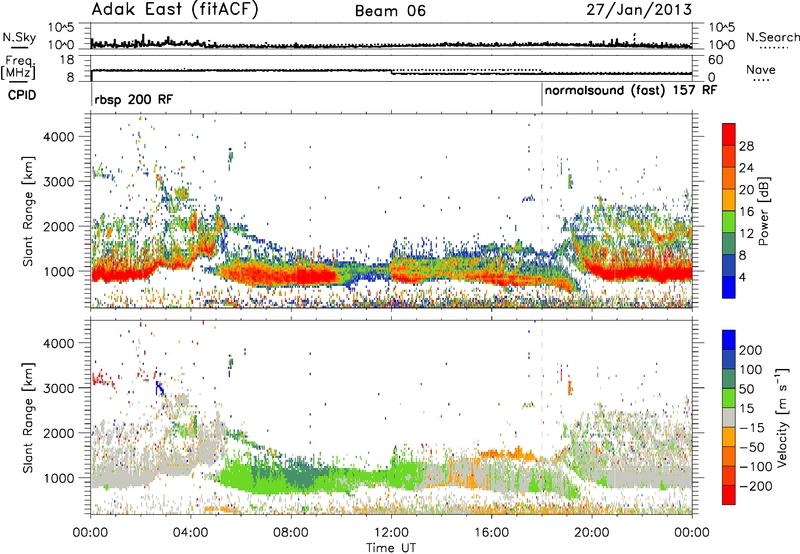Select the 'Beam 06' header label
The width and height of the screenshot is (800, 554).
click(x=390, y=11)
